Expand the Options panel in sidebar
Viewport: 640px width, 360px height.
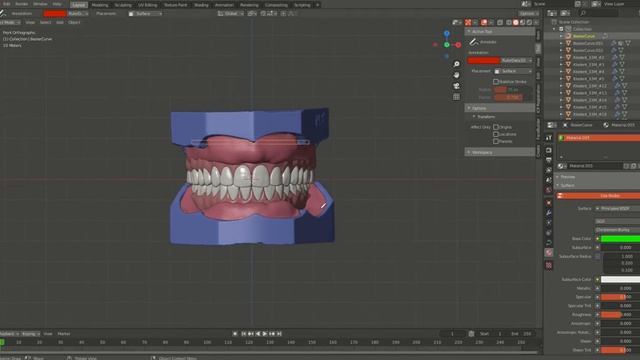tap(469, 108)
